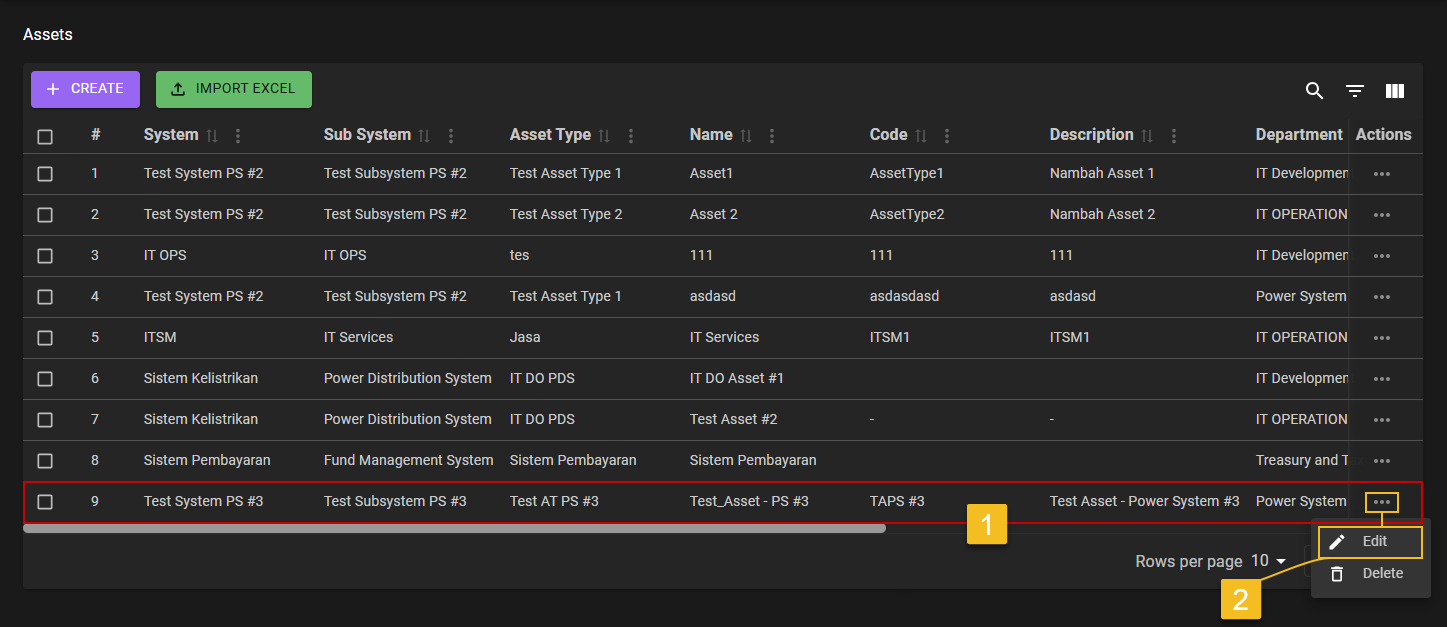Open Name column options menu

772,136
